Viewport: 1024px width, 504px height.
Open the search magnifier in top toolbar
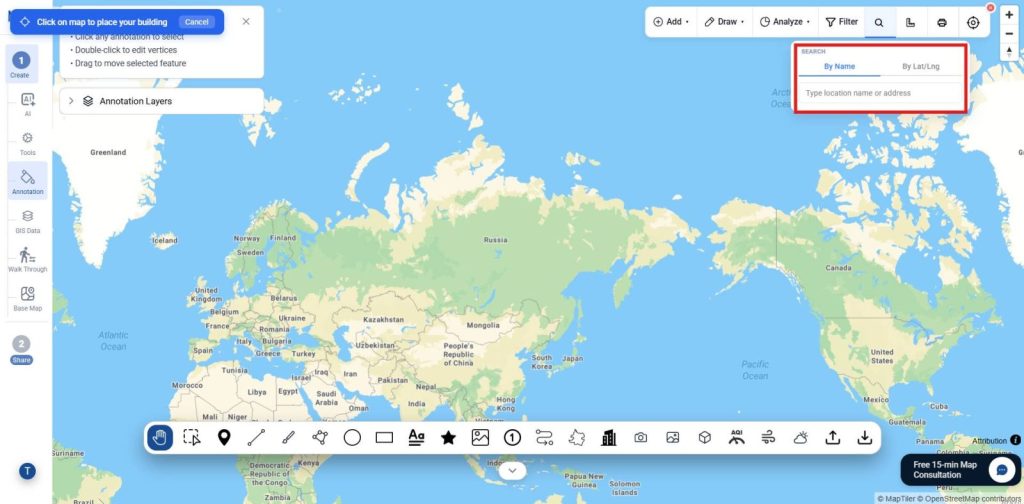[879, 22]
